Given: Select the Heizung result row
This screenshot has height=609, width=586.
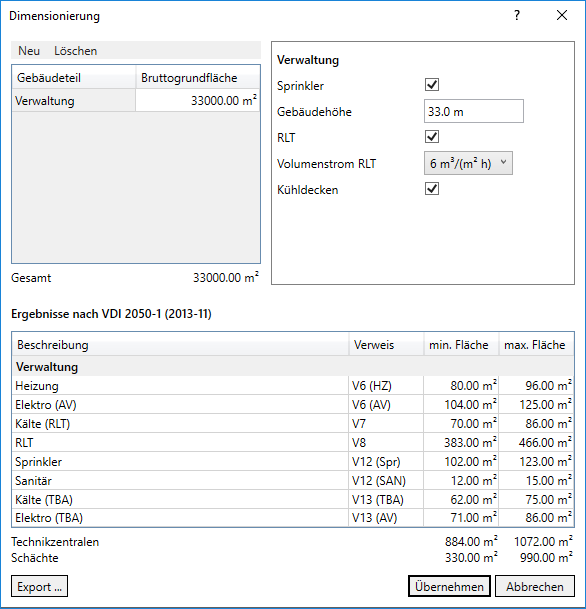Looking at the screenshot, I should [293, 386].
